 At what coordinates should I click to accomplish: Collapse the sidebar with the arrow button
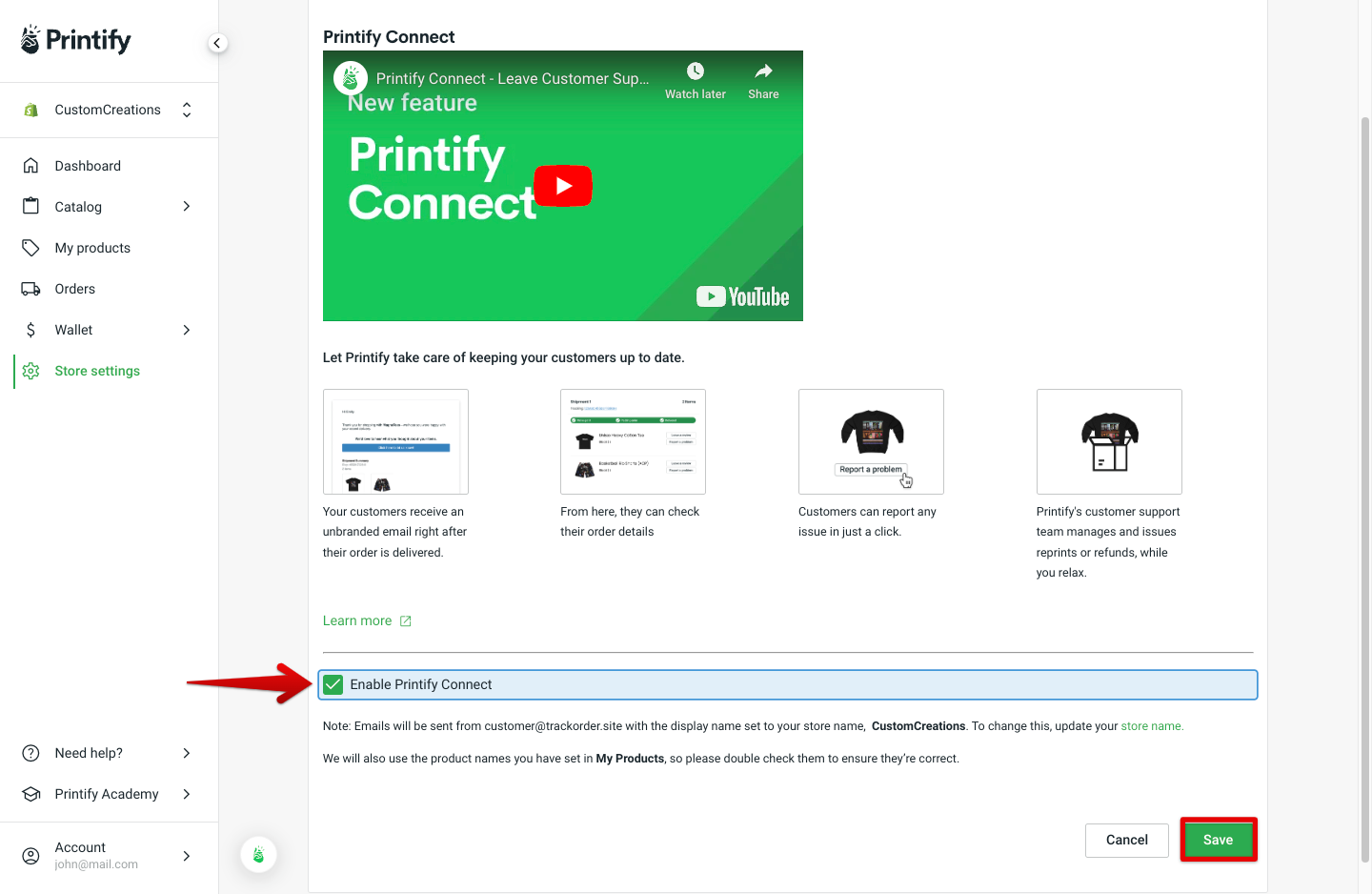217,43
